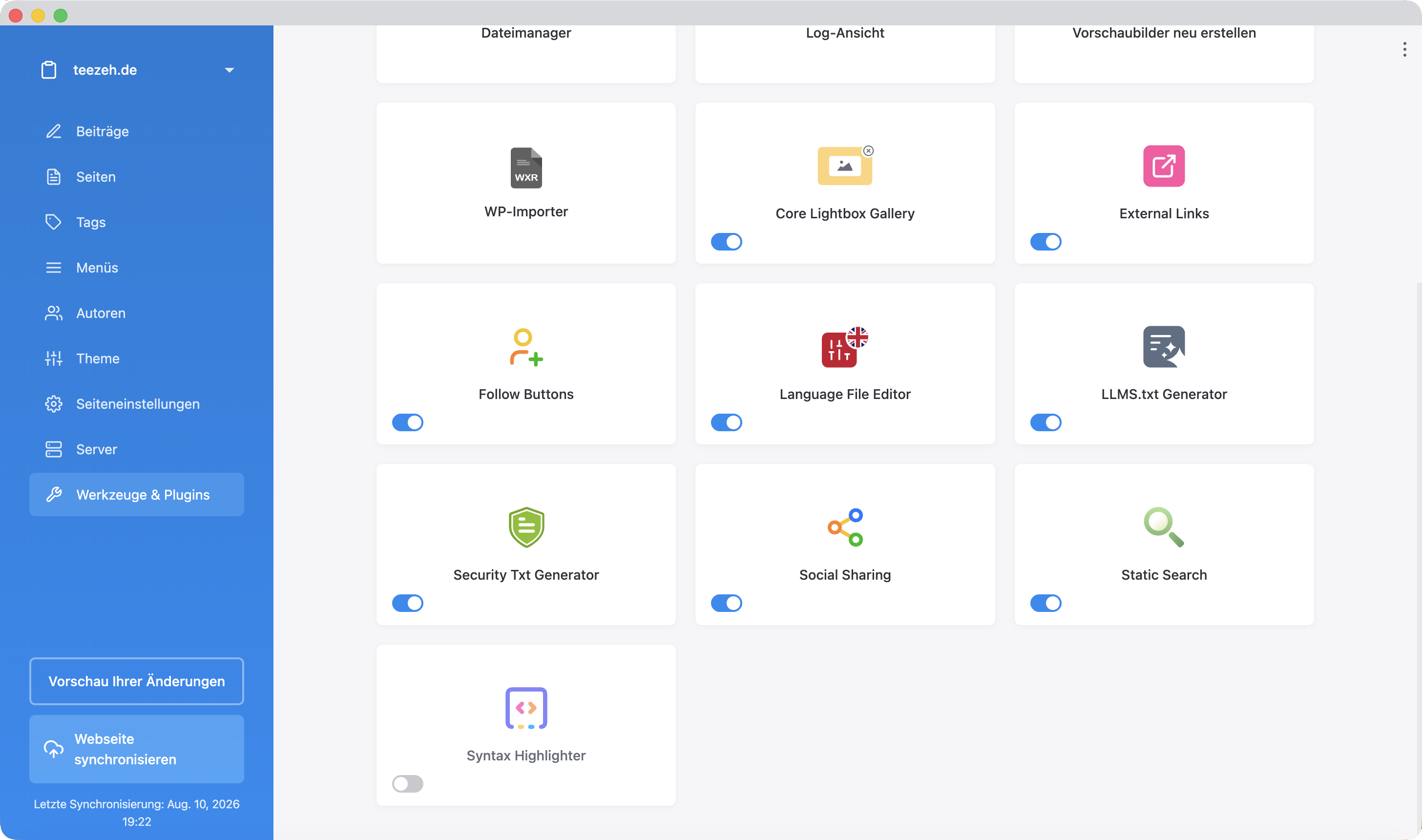The width and height of the screenshot is (1422, 840).
Task: Click the WP-Importer label
Action: 526,211
